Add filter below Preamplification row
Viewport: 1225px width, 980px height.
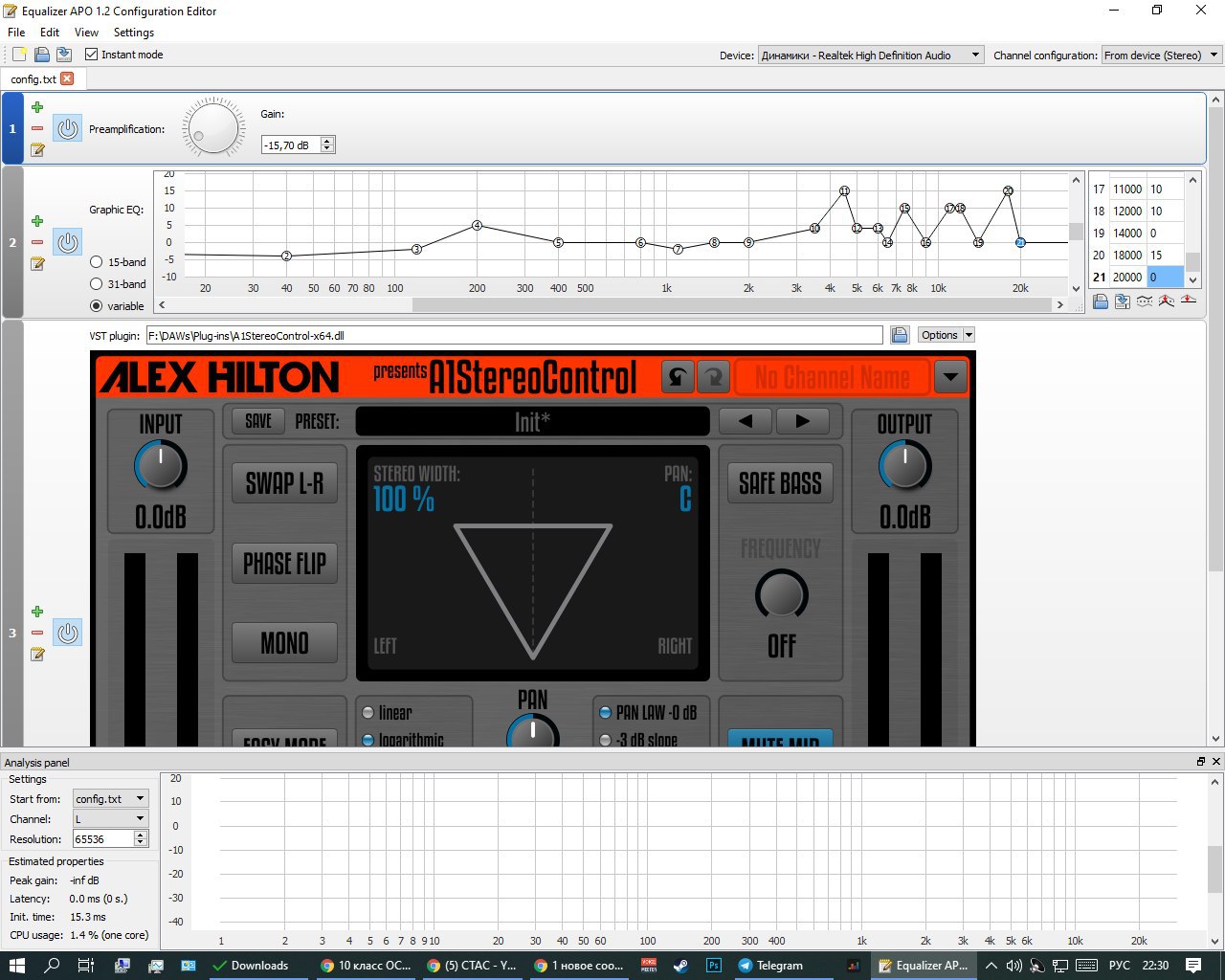tap(37, 107)
